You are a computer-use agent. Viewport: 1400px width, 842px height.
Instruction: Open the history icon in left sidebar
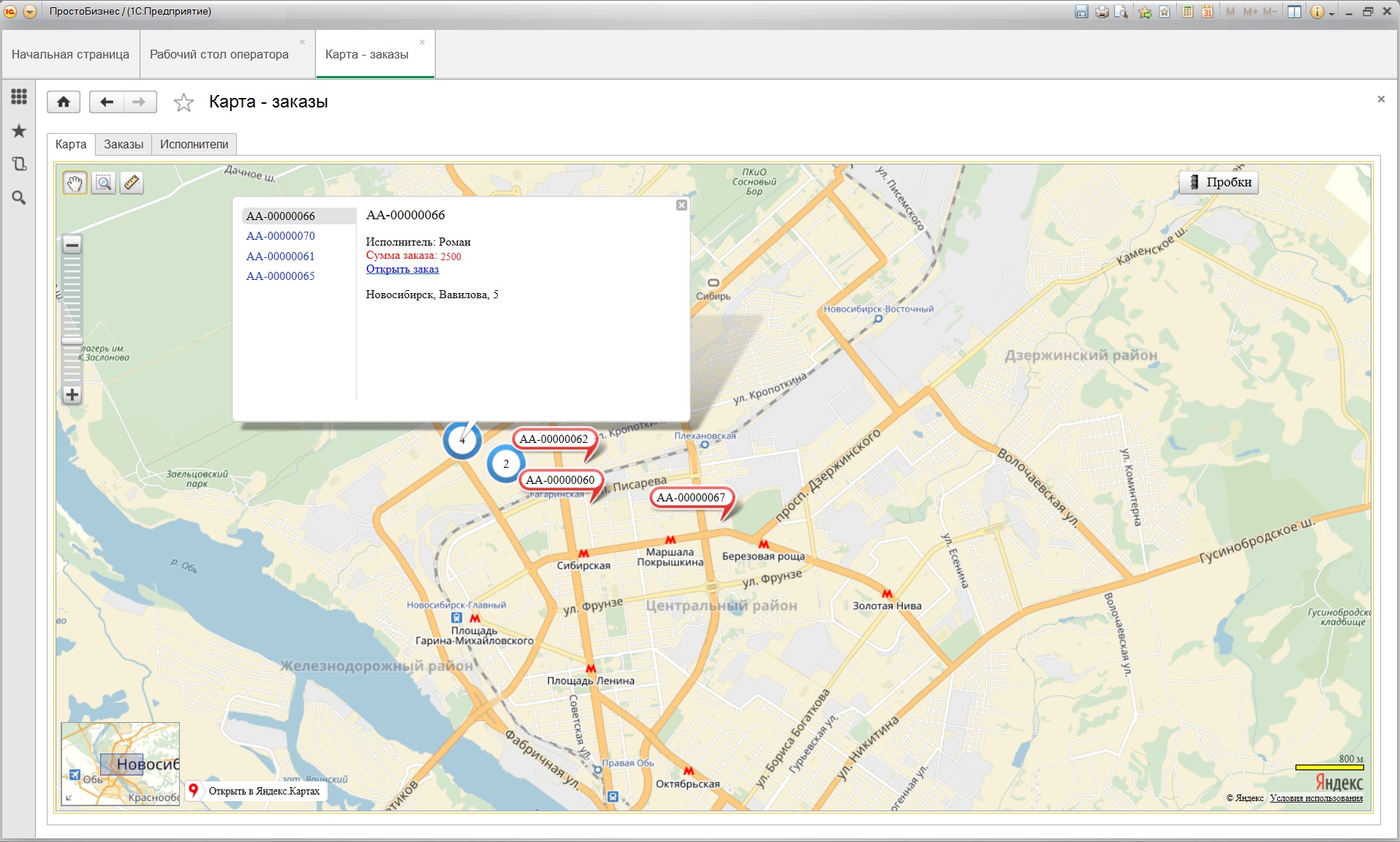[19, 164]
